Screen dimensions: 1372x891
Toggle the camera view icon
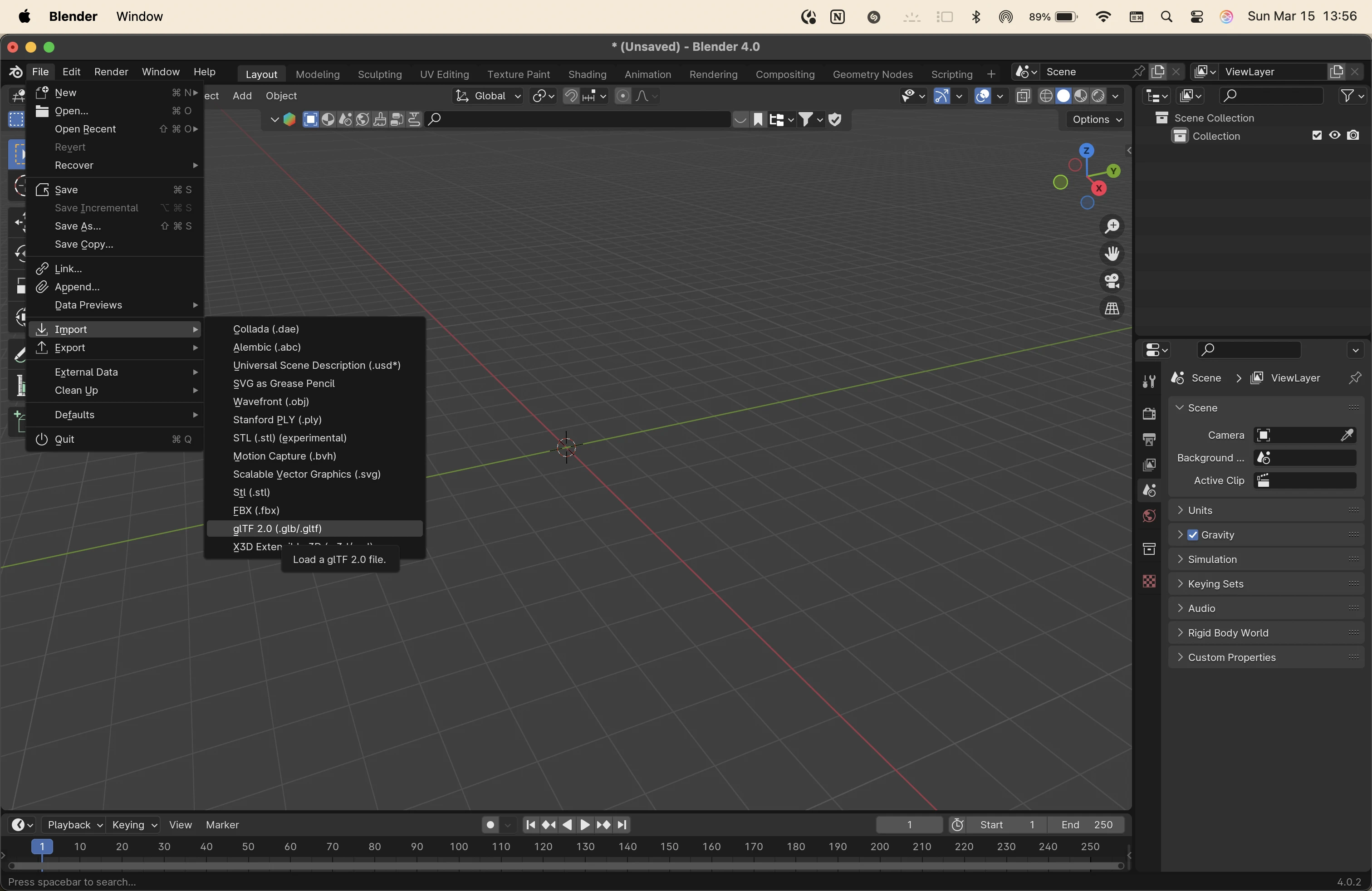(x=1112, y=281)
